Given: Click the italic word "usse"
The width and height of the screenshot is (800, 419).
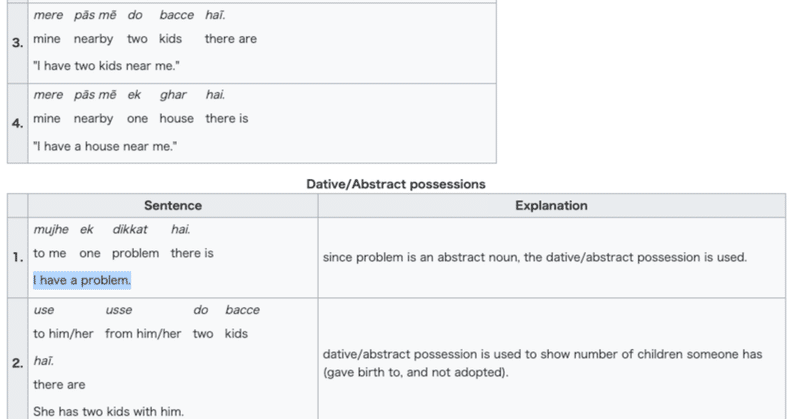Looking at the screenshot, I should click(119, 310).
